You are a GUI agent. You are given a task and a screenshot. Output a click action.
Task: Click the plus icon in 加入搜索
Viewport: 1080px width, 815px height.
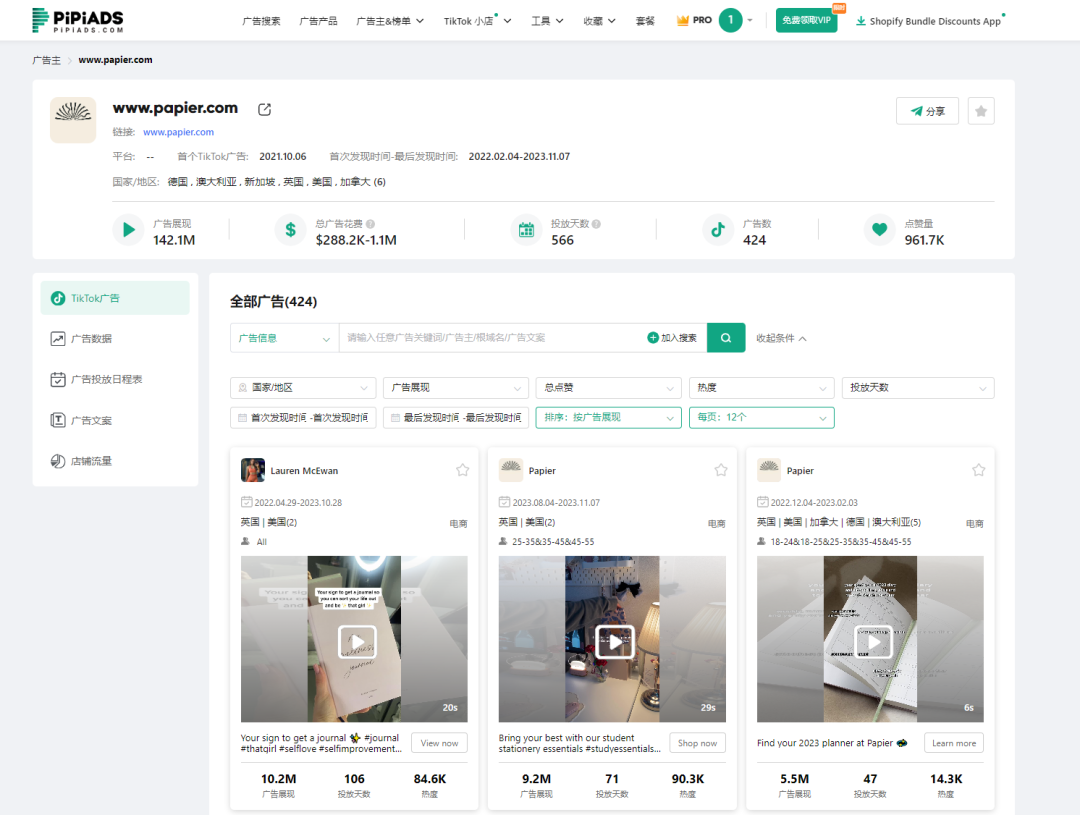tap(652, 338)
